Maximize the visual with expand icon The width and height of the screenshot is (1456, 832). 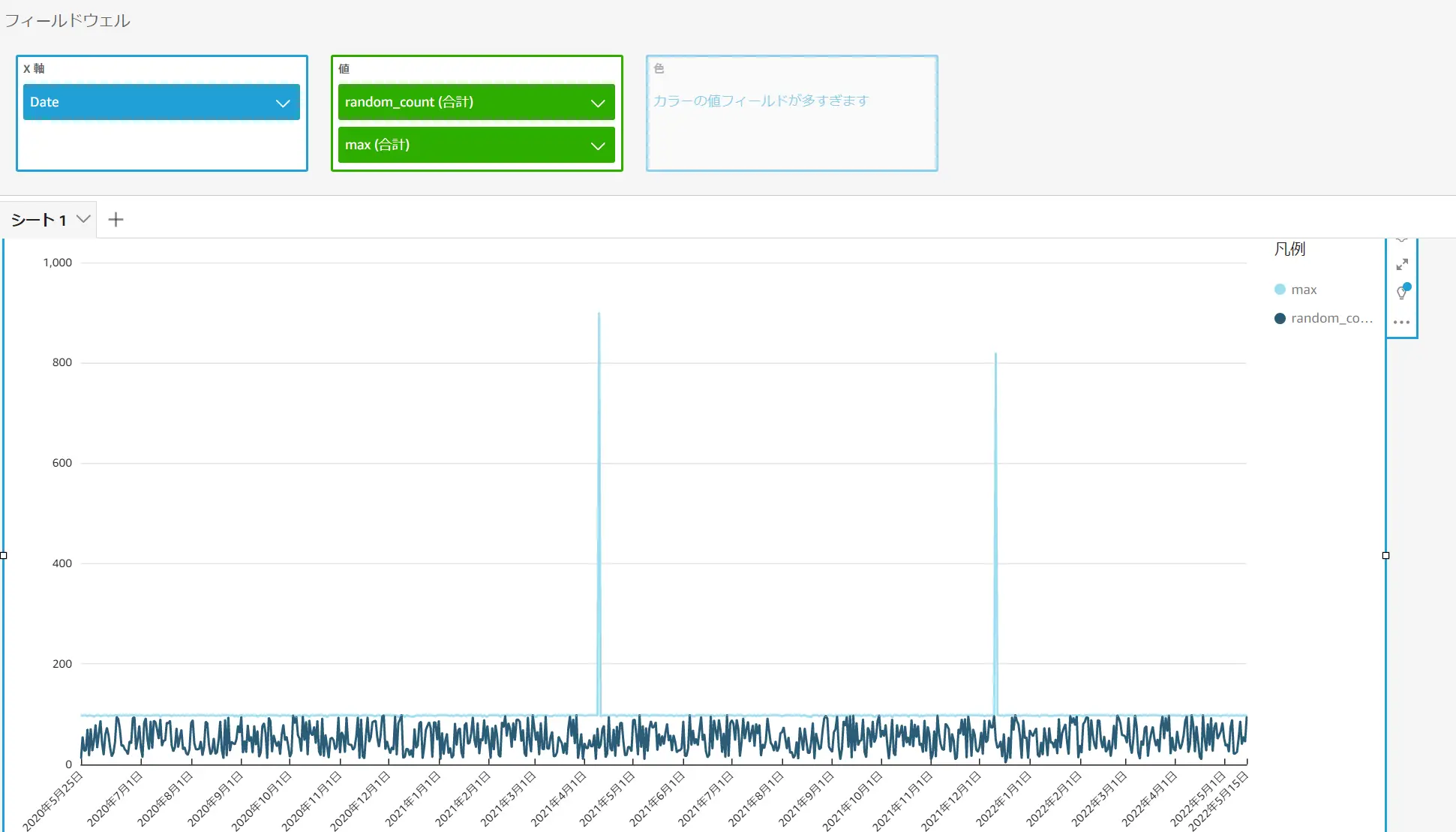pyautogui.click(x=1402, y=264)
